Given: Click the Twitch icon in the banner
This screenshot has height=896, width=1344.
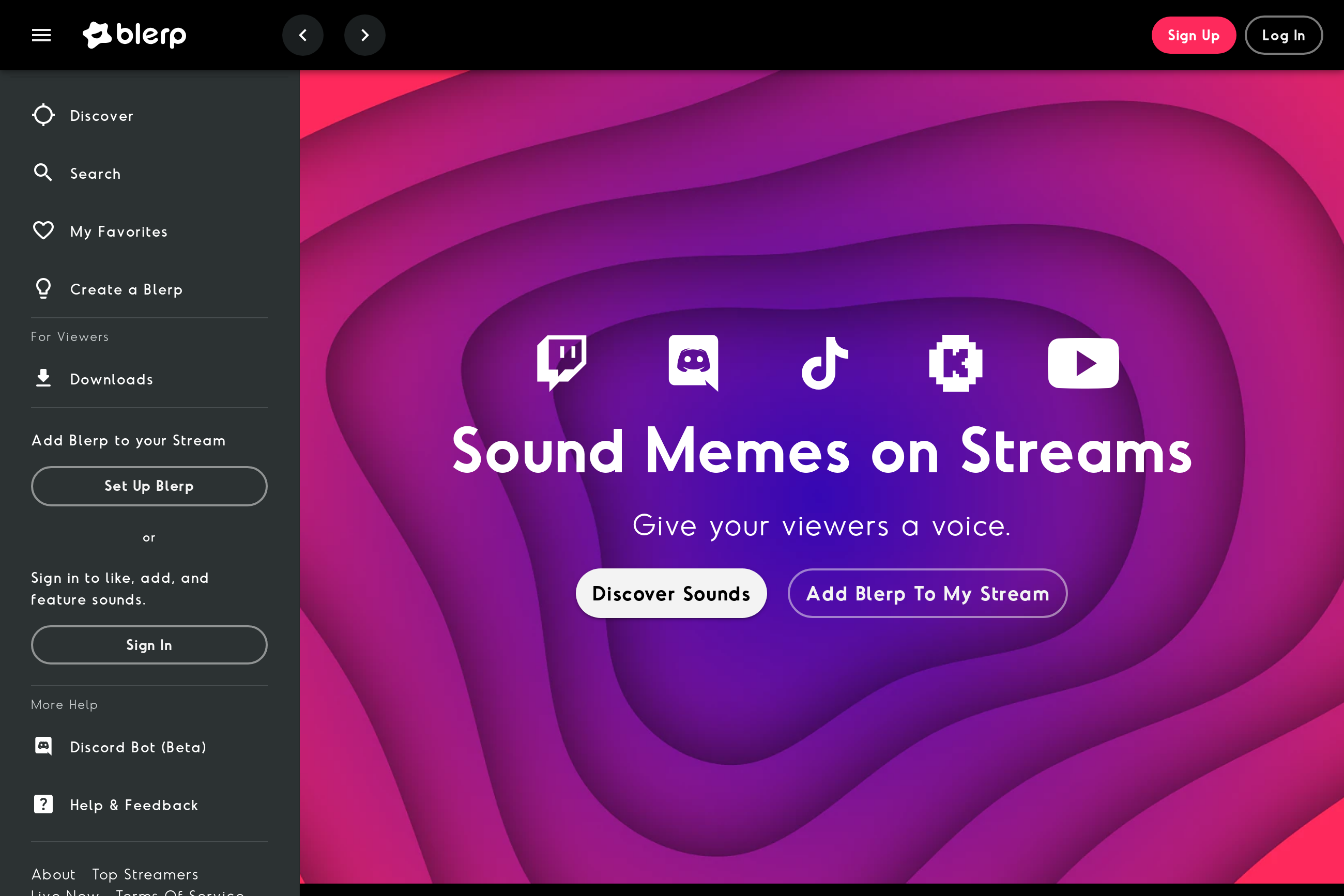Looking at the screenshot, I should click(561, 362).
